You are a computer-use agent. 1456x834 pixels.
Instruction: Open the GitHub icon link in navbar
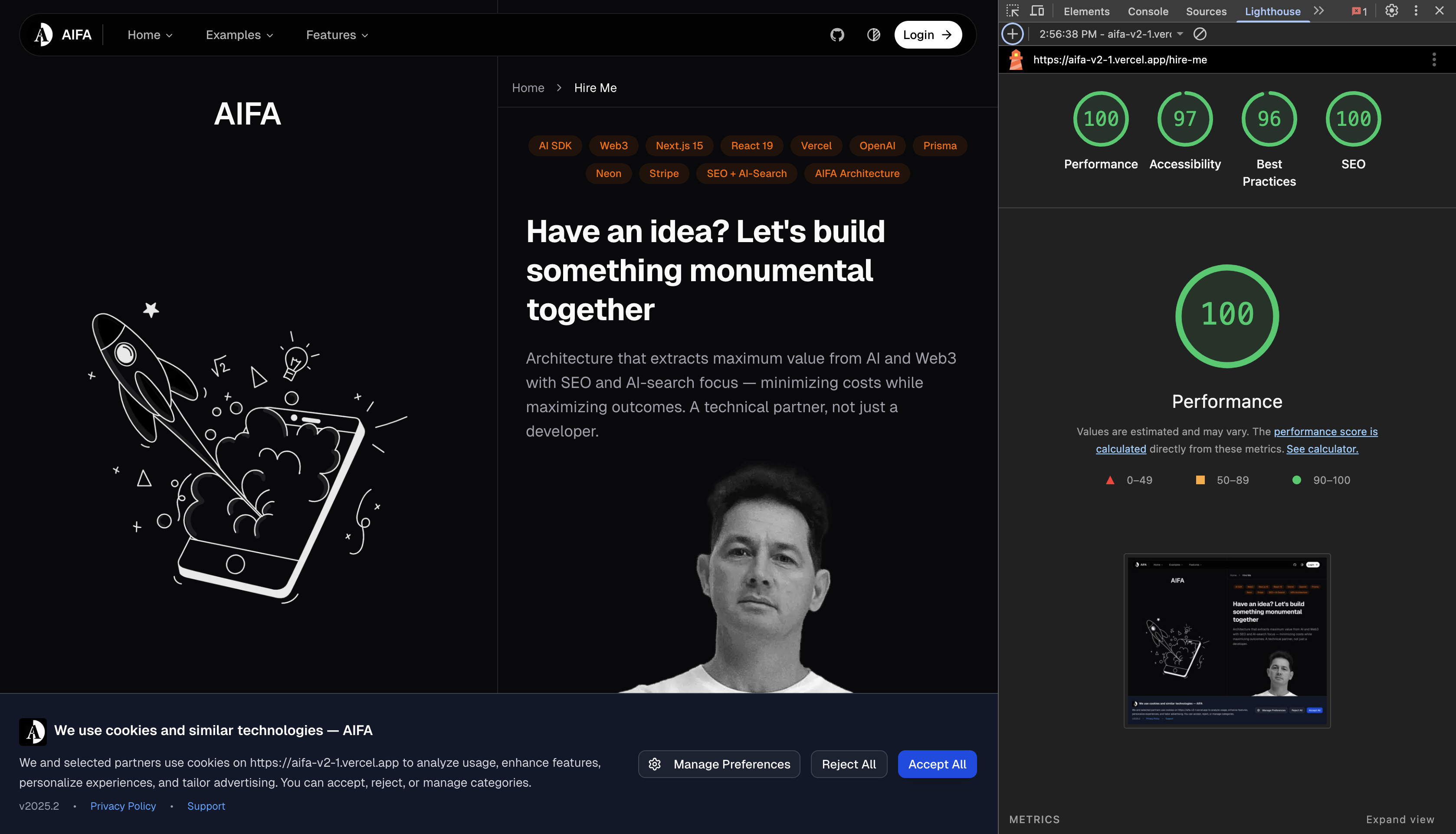pos(837,35)
